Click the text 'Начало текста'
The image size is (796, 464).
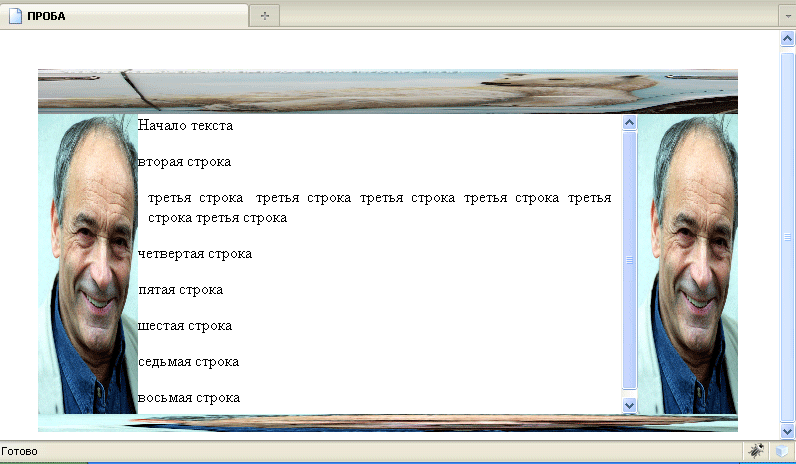tap(185, 125)
